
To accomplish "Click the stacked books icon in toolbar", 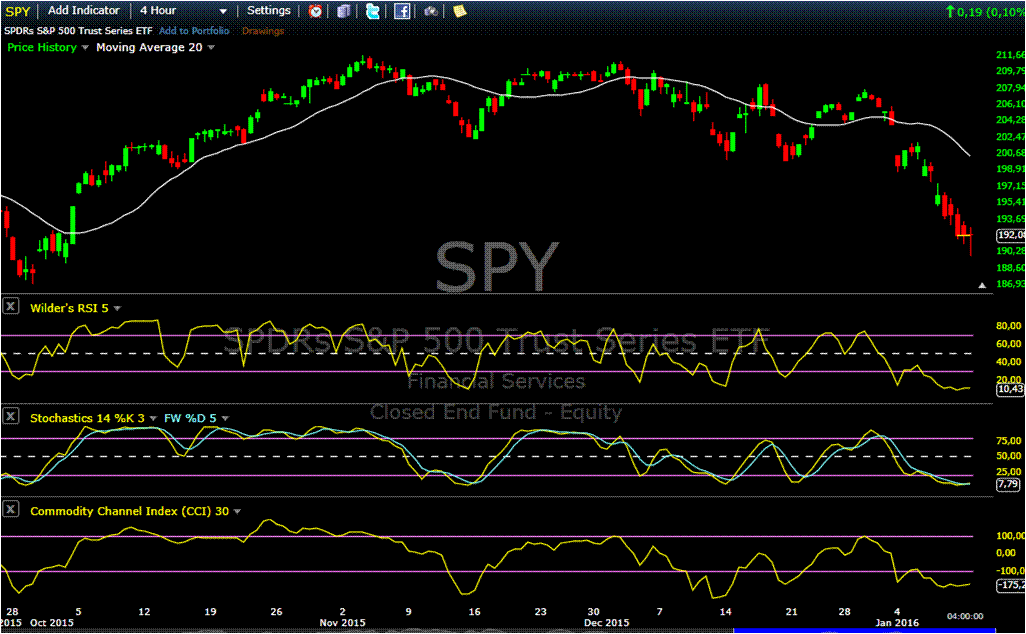I will tap(344, 10).
